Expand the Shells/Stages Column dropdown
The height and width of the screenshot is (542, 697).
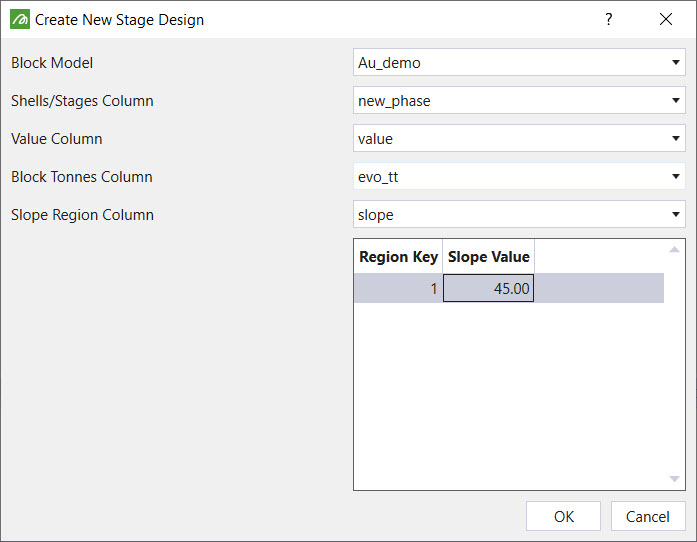[676, 101]
